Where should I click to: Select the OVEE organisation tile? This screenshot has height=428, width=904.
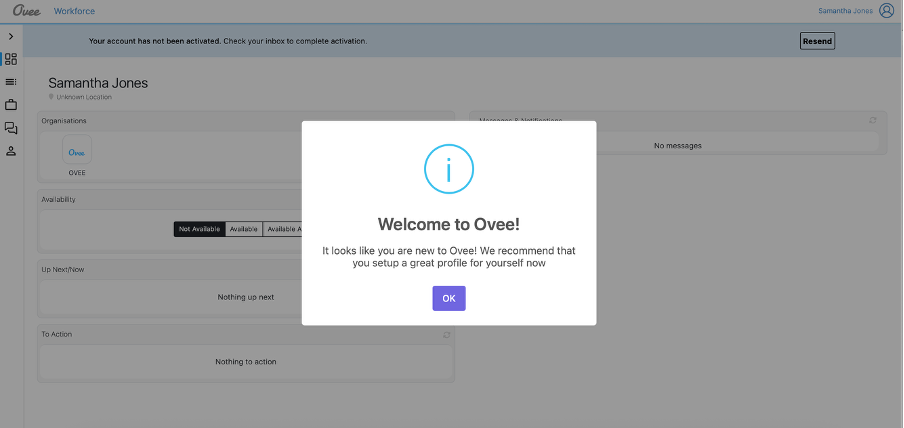point(77,153)
